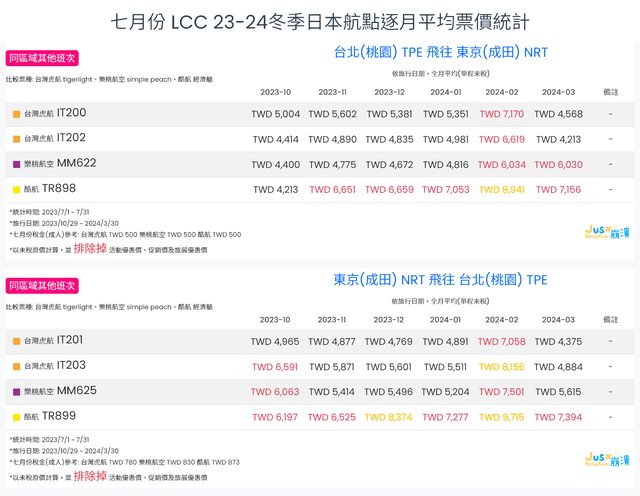Select the purple square beside MM622

pos(17,164)
